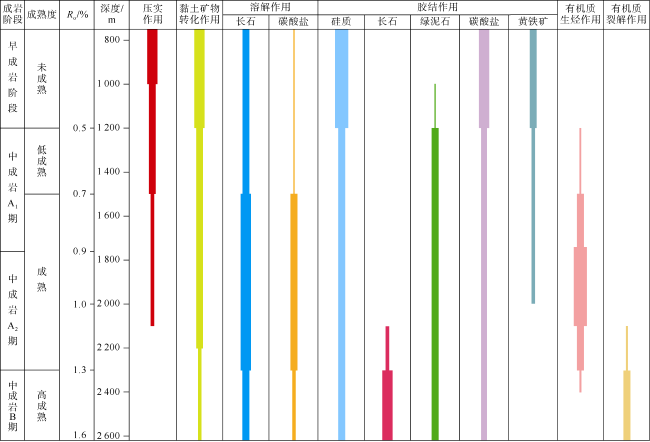Select the 有机质生烃作用 header
This screenshot has height=442, width=650.
(580, 15)
